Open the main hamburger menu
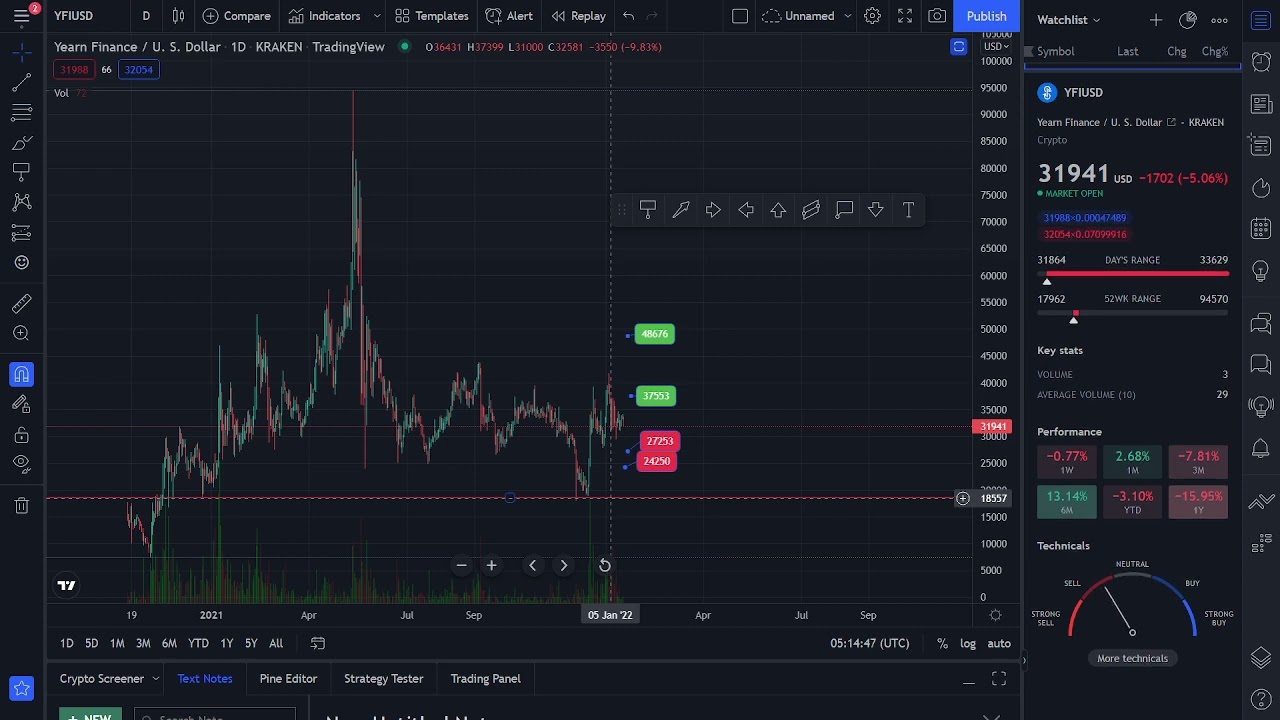 pyautogui.click(x=21, y=16)
